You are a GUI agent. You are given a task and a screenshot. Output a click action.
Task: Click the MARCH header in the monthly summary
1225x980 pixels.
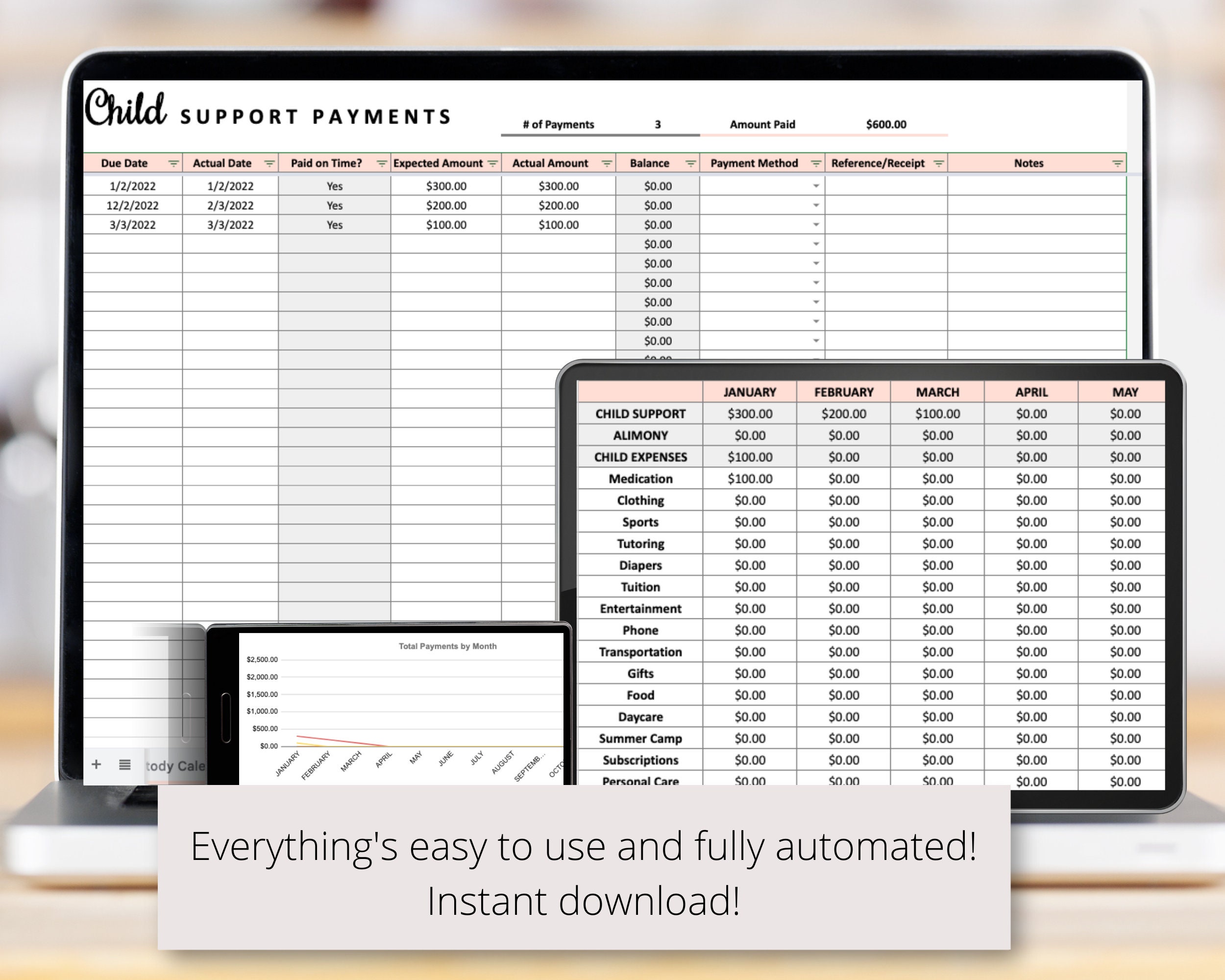(x=937, y=392)
